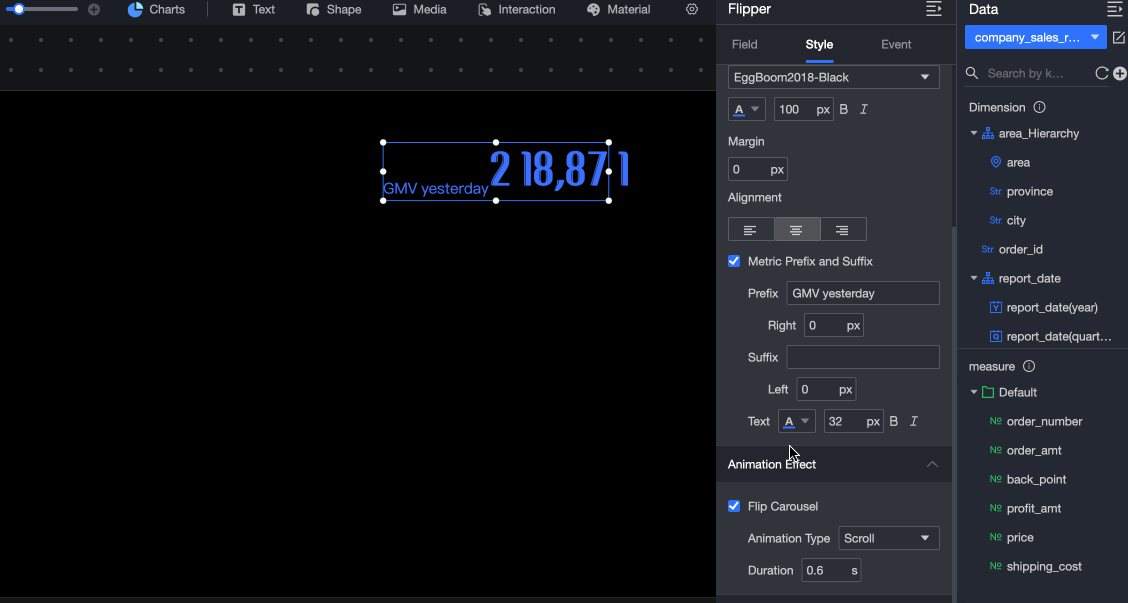The width and height of the screenshot is (1128, 603).
Task: Open the prefix Text color picker
Action: [796, 422]
